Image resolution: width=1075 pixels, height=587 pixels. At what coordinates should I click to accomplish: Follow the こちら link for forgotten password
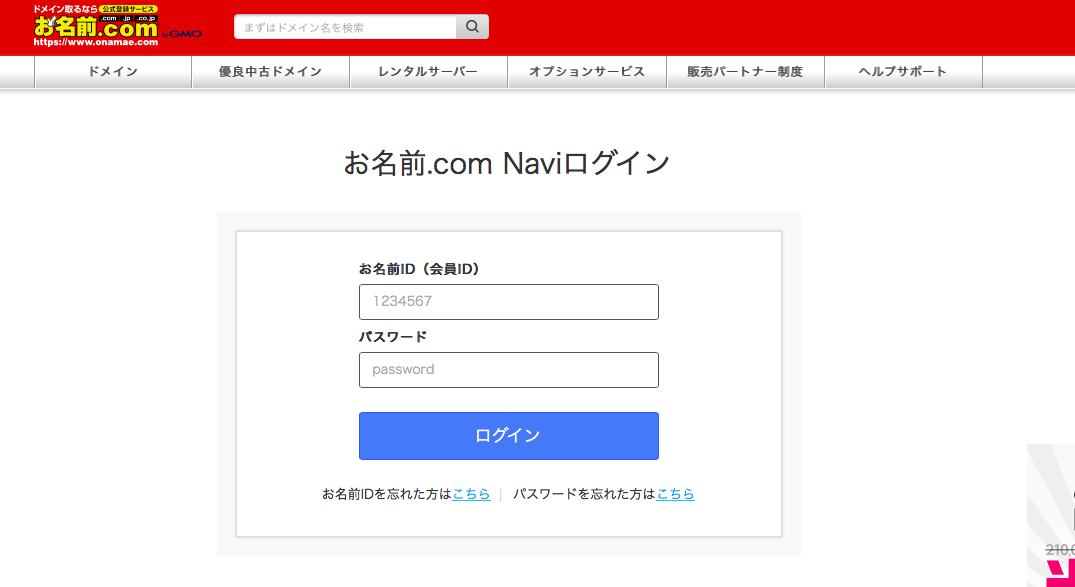click(675, 494)
